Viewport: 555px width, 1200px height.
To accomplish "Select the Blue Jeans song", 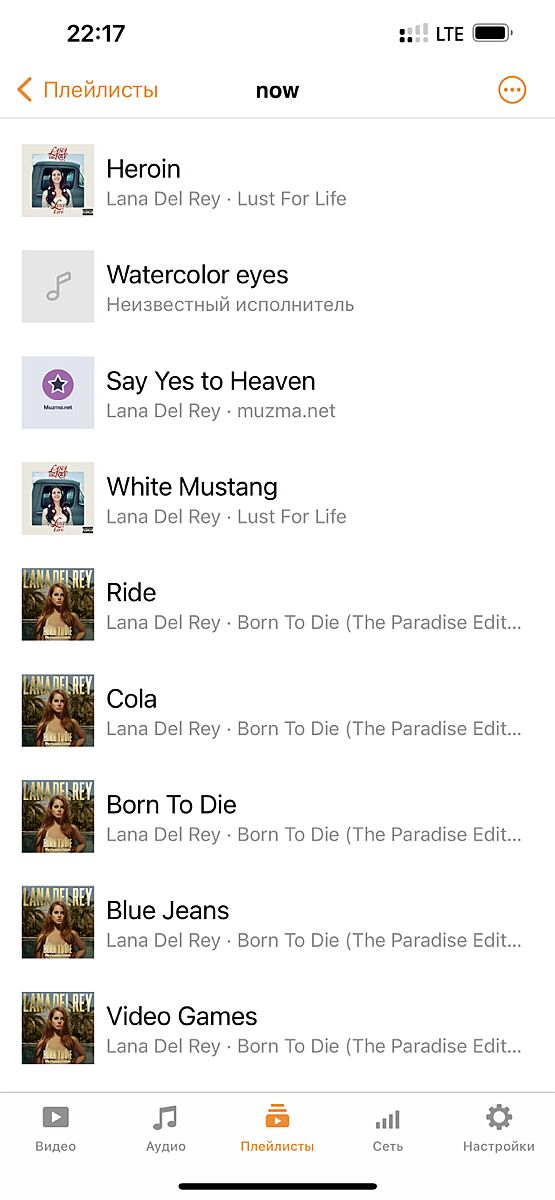I will [x=277, y=923].
